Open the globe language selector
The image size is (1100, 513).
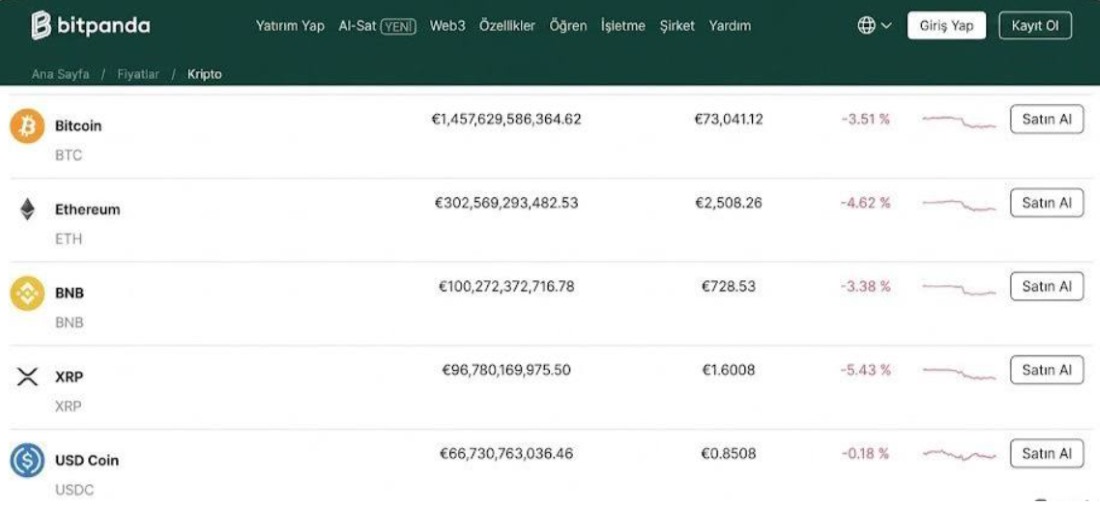coord(873,26)
